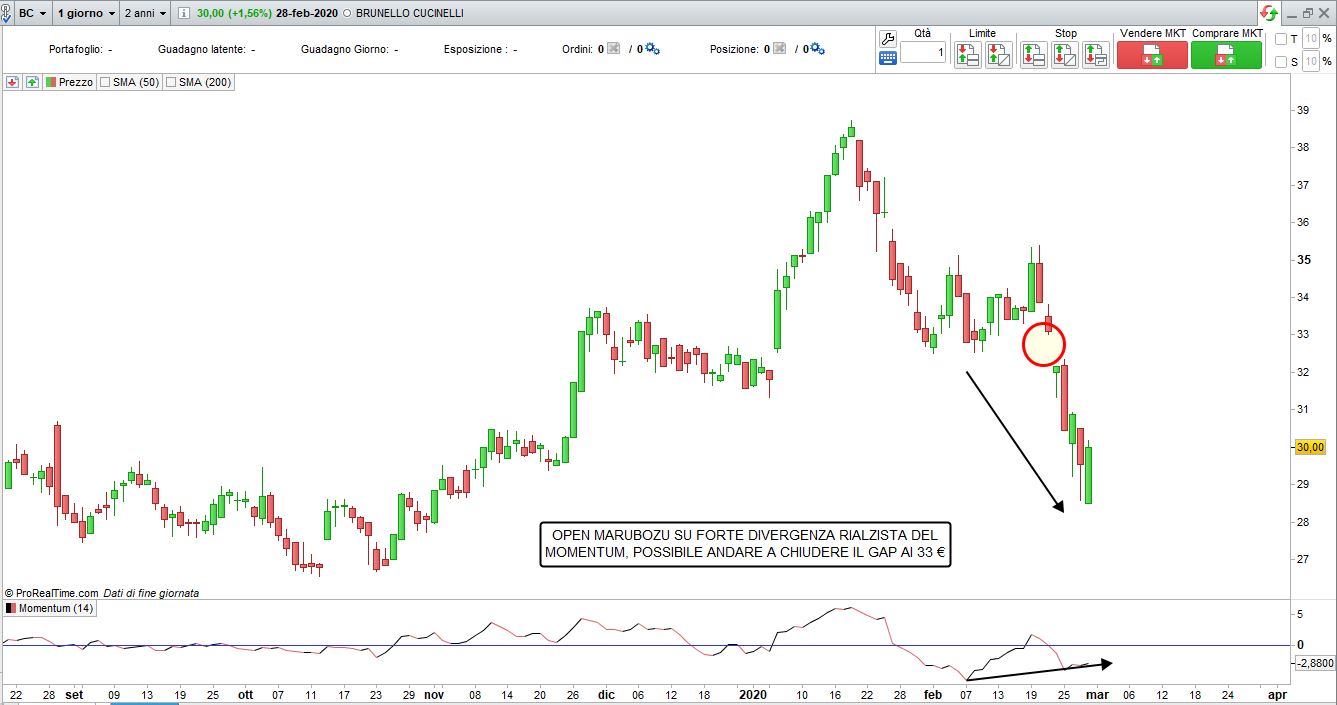Focus the Qtà quantity input field
The width and height of the screenshot is (1337, 705).
922,53
